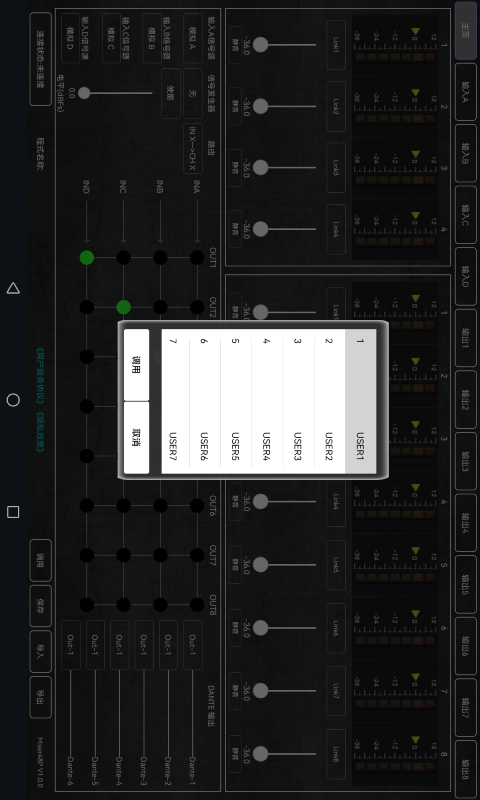Tap the Android home circle icon

[x=13, y=400]
